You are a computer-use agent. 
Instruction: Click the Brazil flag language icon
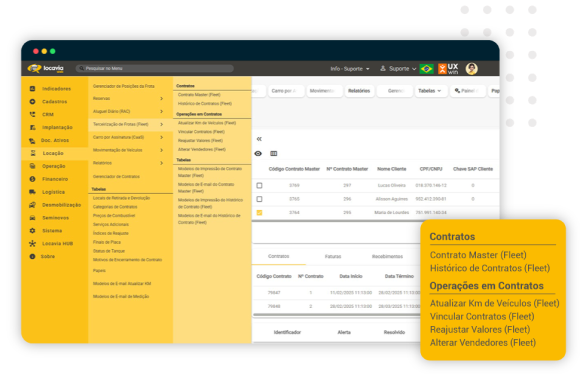pyautogui.click(x=426, y=69)
